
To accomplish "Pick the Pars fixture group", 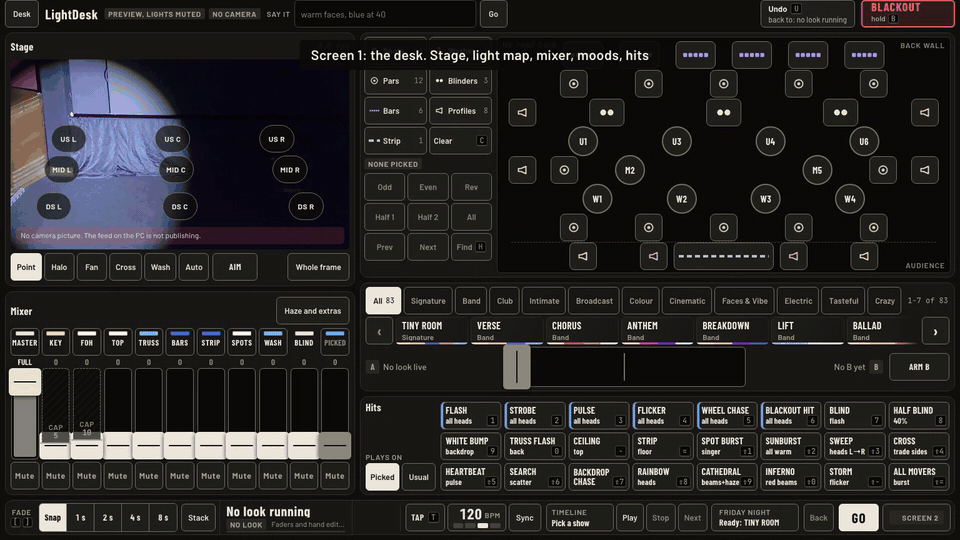I will (x=396, y=81).
